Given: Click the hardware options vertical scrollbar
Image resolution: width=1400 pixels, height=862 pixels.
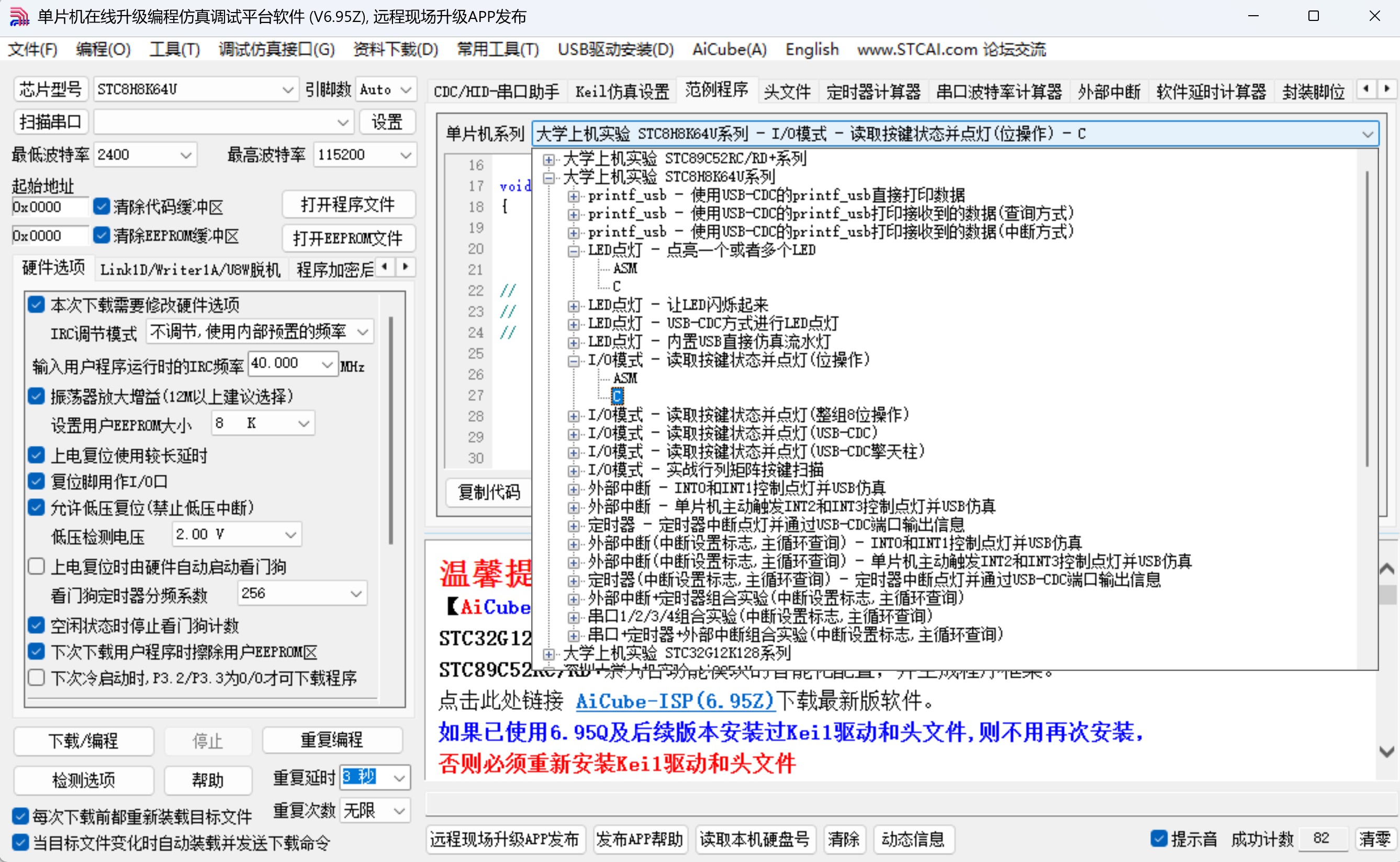Looking at the screenshot, I should (x=391, y=430).
